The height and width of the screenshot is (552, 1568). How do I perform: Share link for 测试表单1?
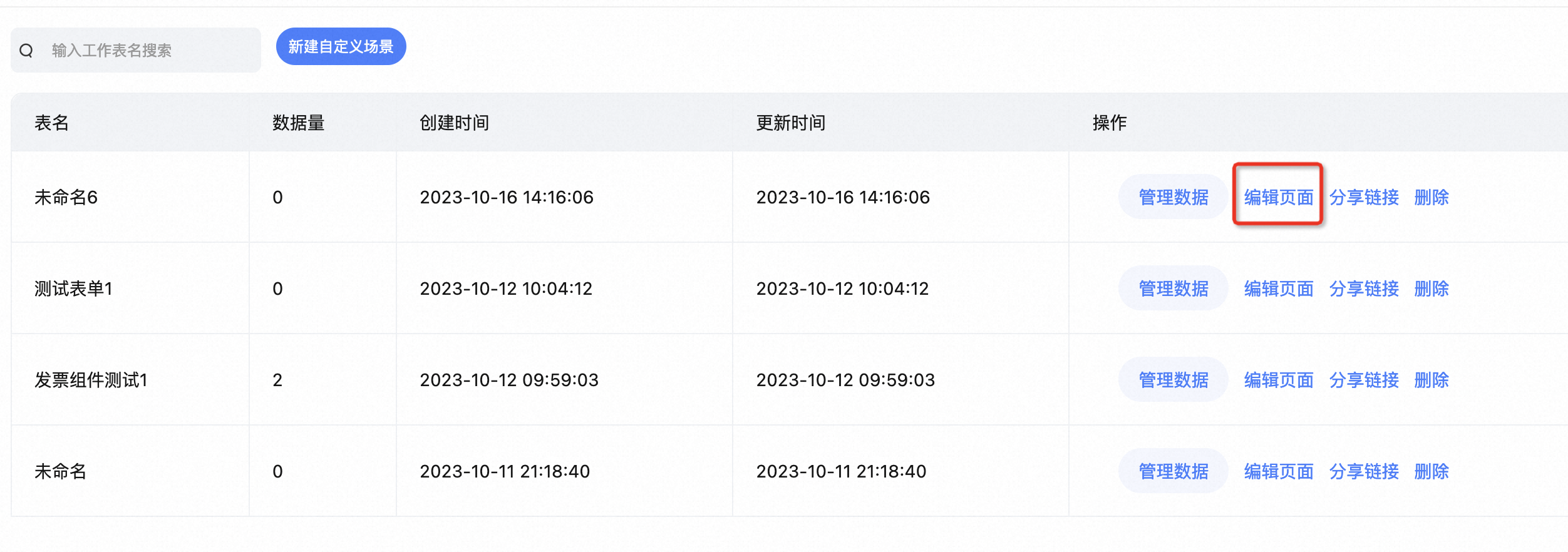coord(1364,289)
